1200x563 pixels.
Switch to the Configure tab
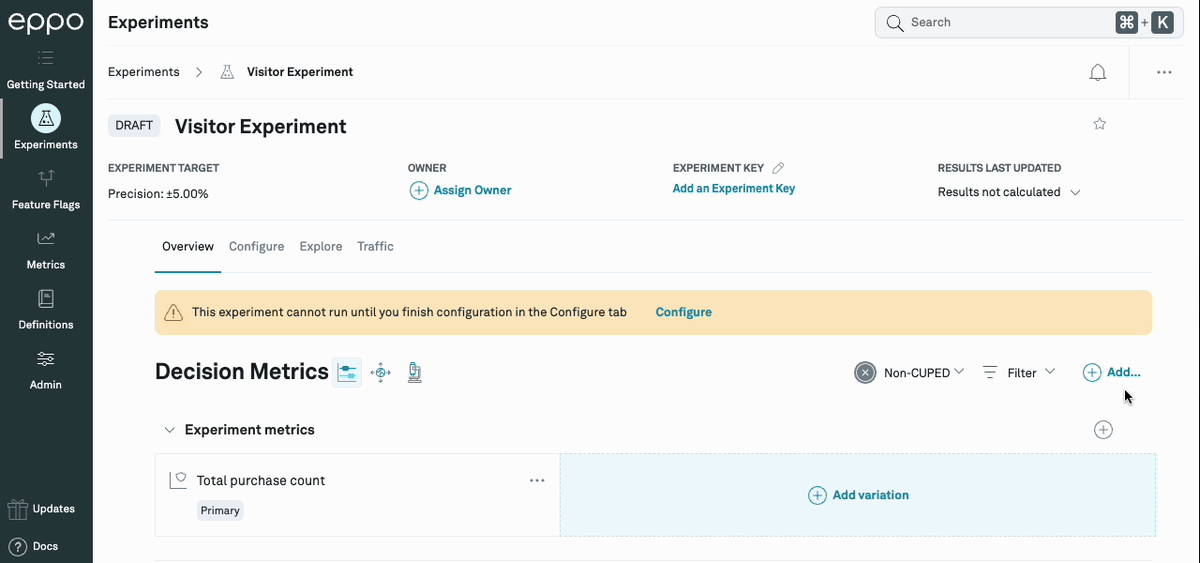tap(256, 246)
